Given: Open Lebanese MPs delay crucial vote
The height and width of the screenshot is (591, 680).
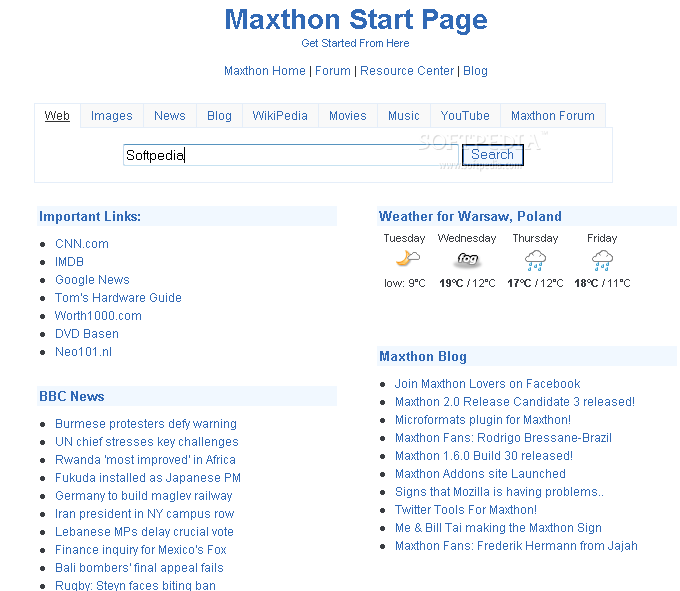Looking at the screenshot, I should pyautogui.click(x=144, y=532).
